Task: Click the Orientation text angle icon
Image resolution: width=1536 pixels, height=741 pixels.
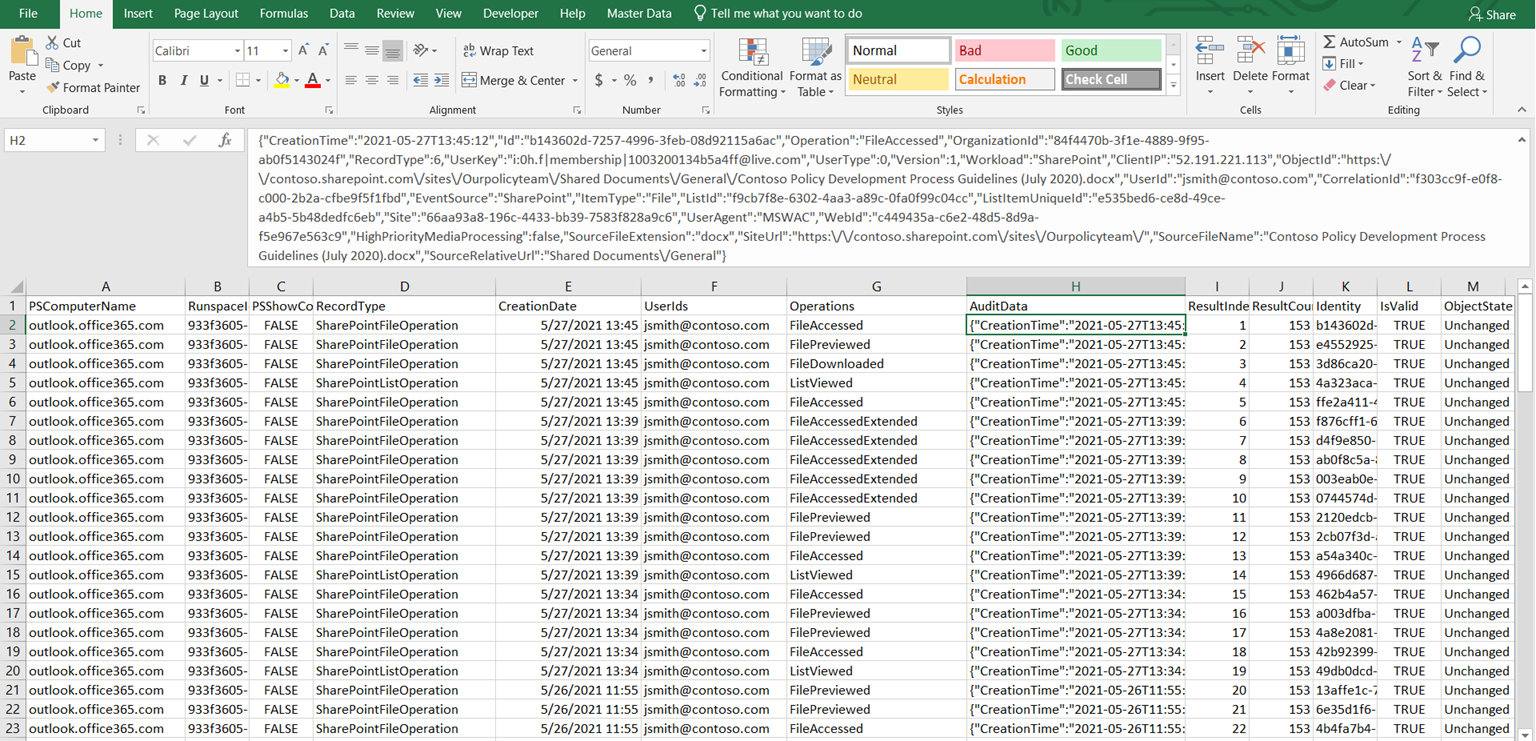Action: (x=421, y=50)
